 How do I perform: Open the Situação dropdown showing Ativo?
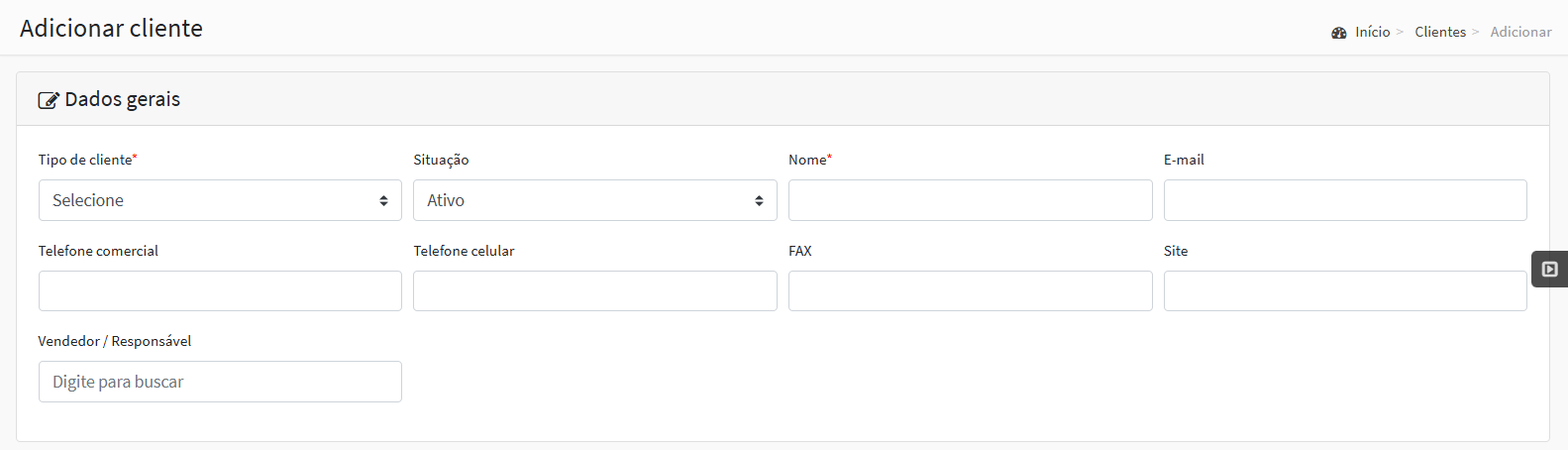(595, 200)
